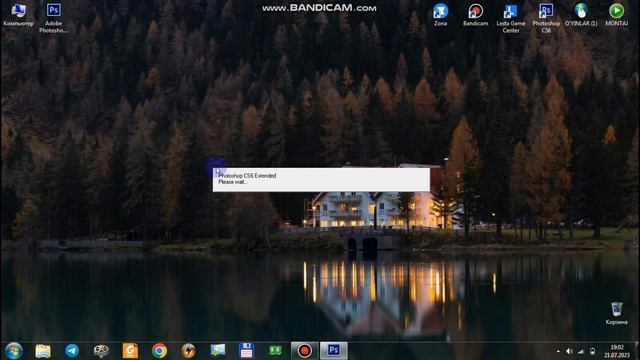Open the Компьютер desktop icon
640x360 pixels.
coord(18,15)
